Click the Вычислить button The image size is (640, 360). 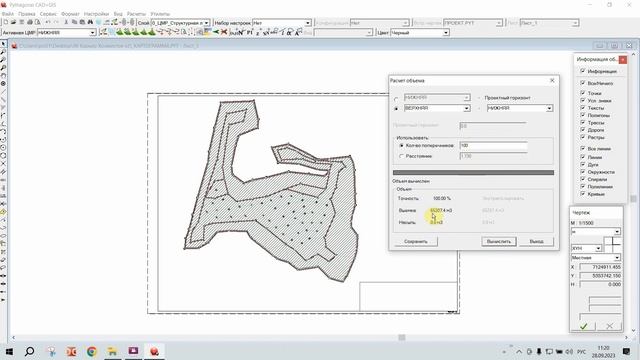(x=499, y=242)
